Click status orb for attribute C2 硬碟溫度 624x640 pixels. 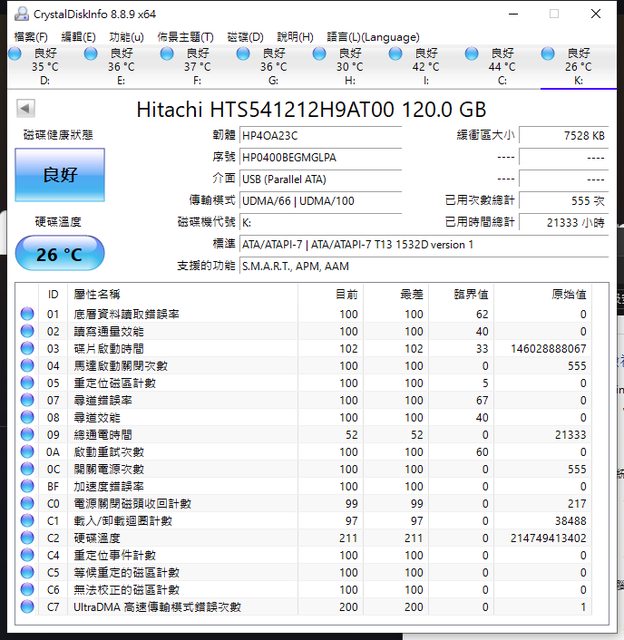tap(27, 538)
